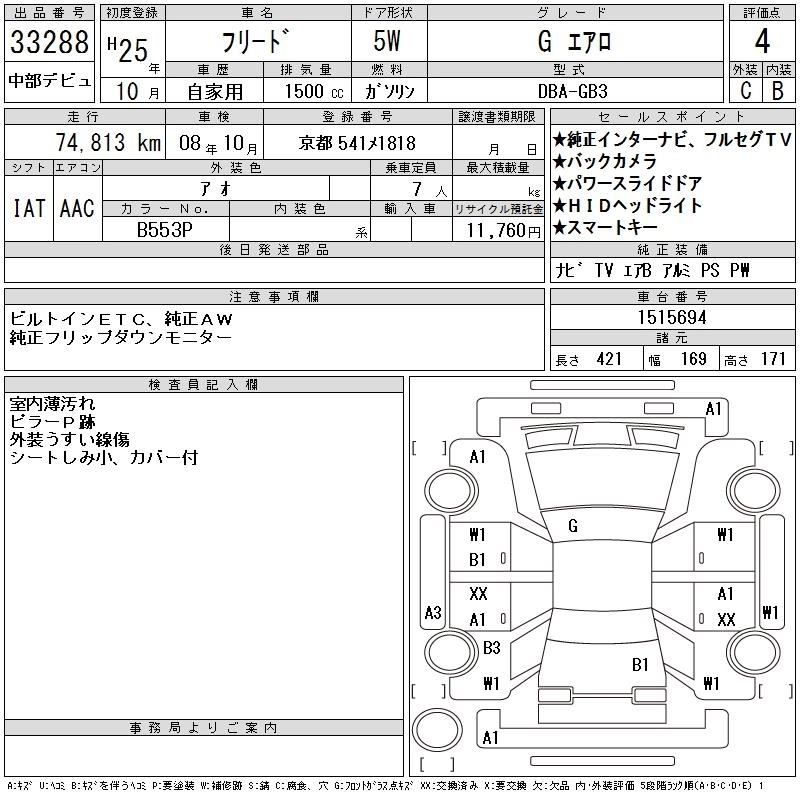Click the door shape value 5W

(x=387, y=41)
